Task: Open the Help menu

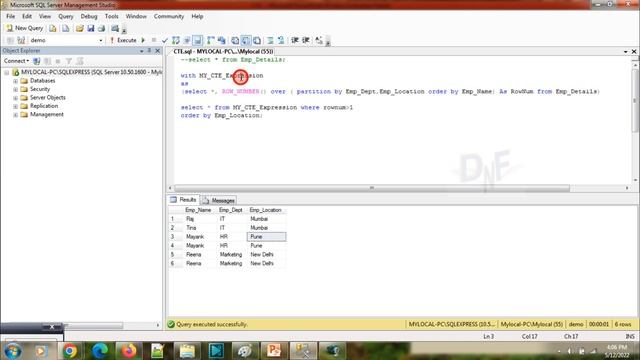Action: 197,16
